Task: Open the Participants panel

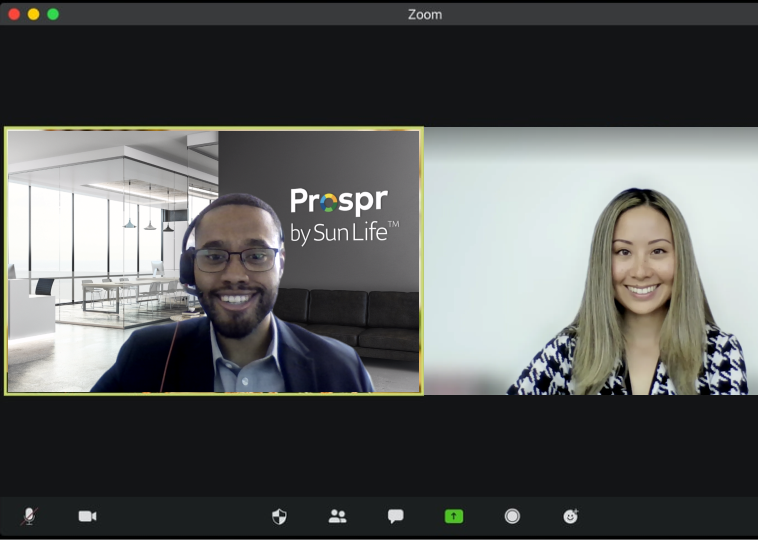Action: point(337,516)
